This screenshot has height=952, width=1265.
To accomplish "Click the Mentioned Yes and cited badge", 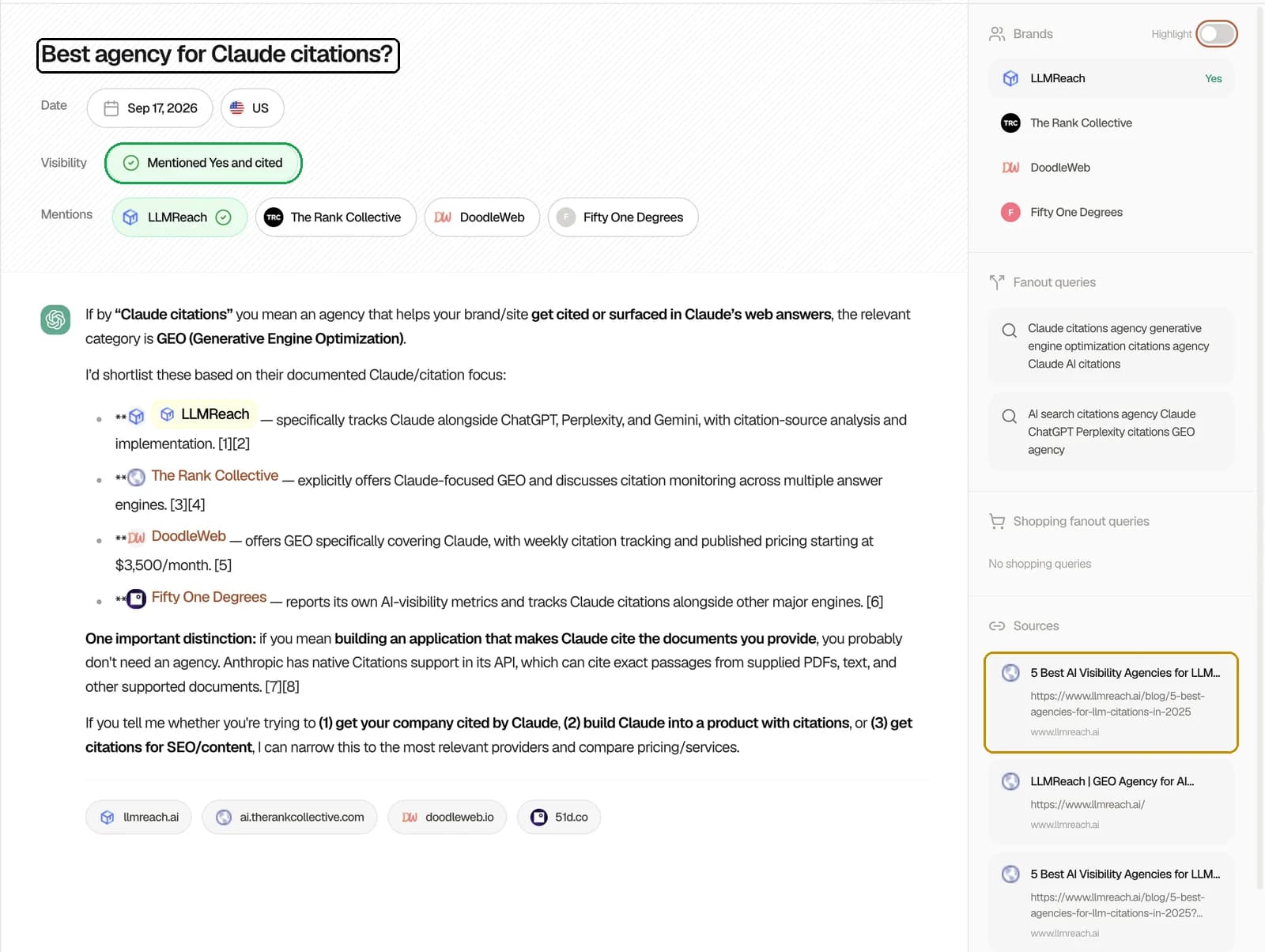I will coord(203,163).
